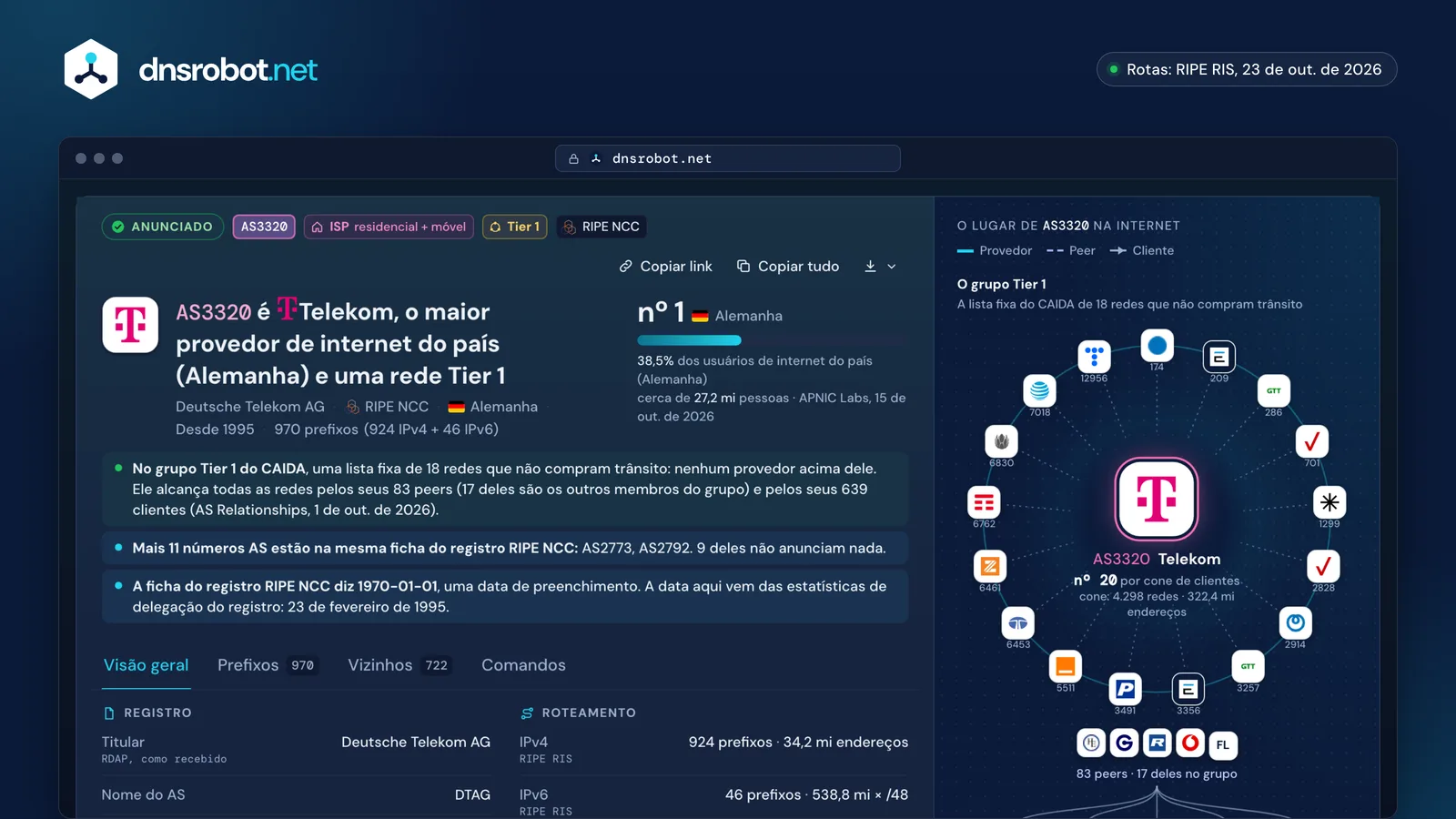The image size is (1456, 819).
Task: Select the AS3356 node icon
Action: pyautogui.click(x=1188, y=689)
